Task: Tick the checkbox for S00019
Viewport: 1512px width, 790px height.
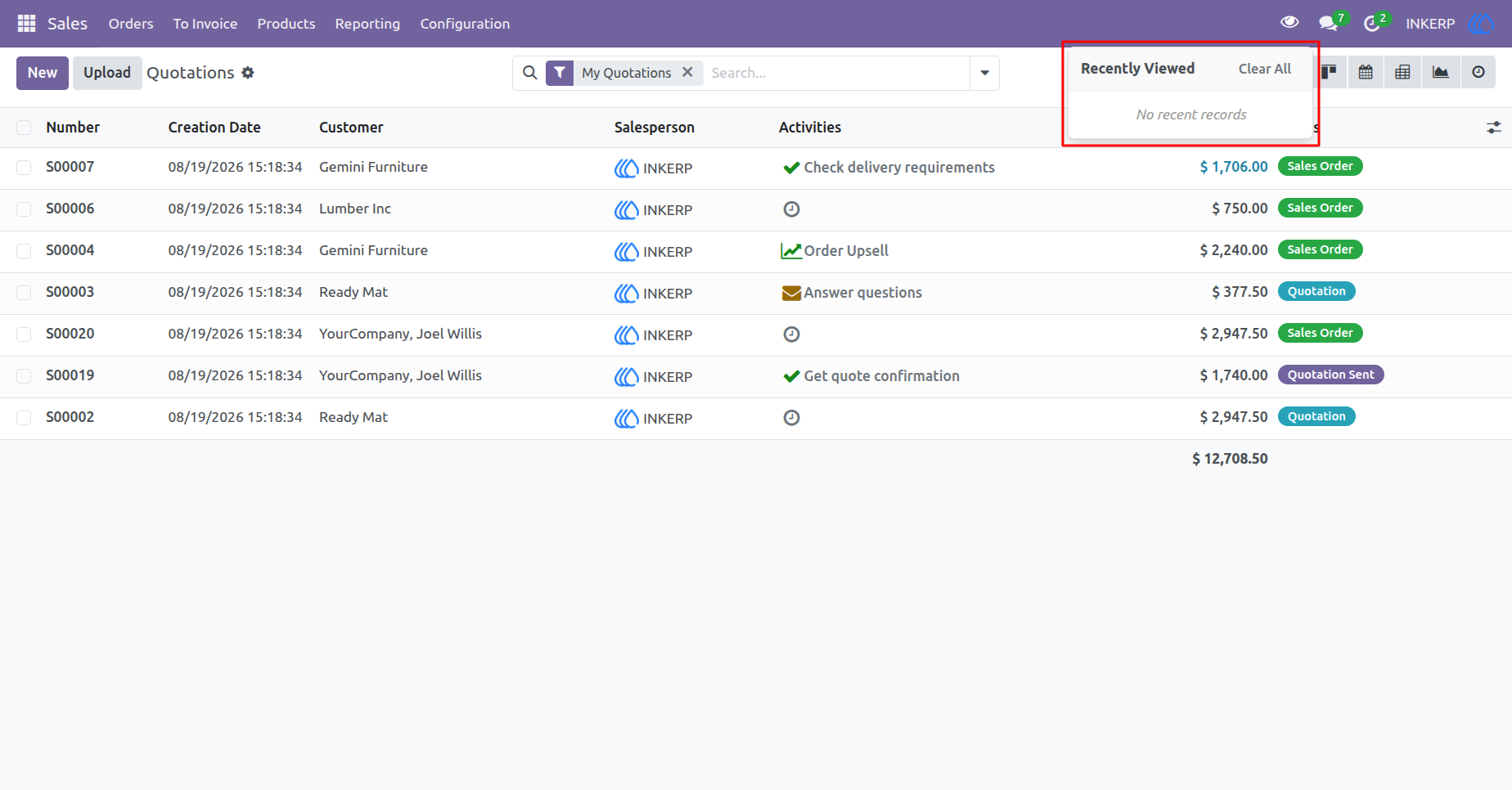Action: (x=24, y=376)
